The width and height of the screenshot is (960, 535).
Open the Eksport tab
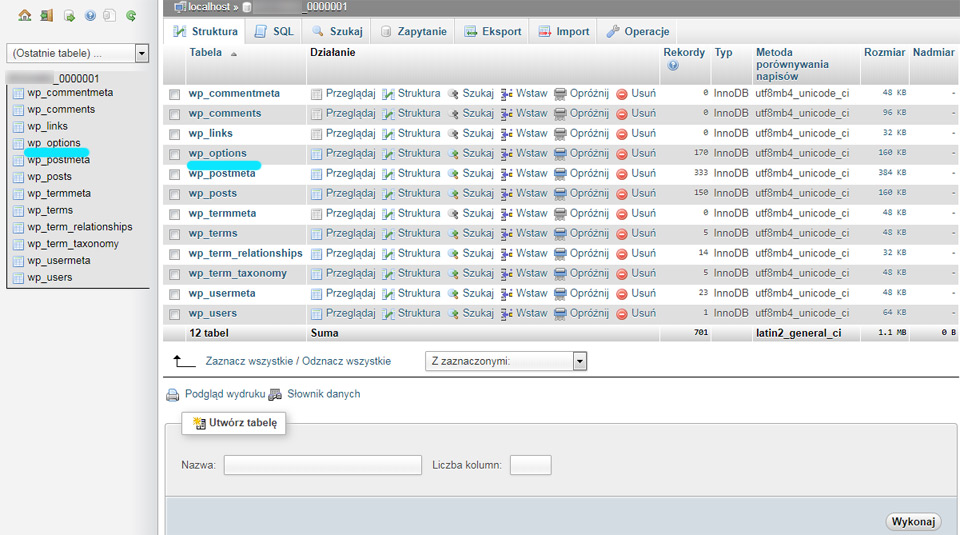(x=493, y=31)
